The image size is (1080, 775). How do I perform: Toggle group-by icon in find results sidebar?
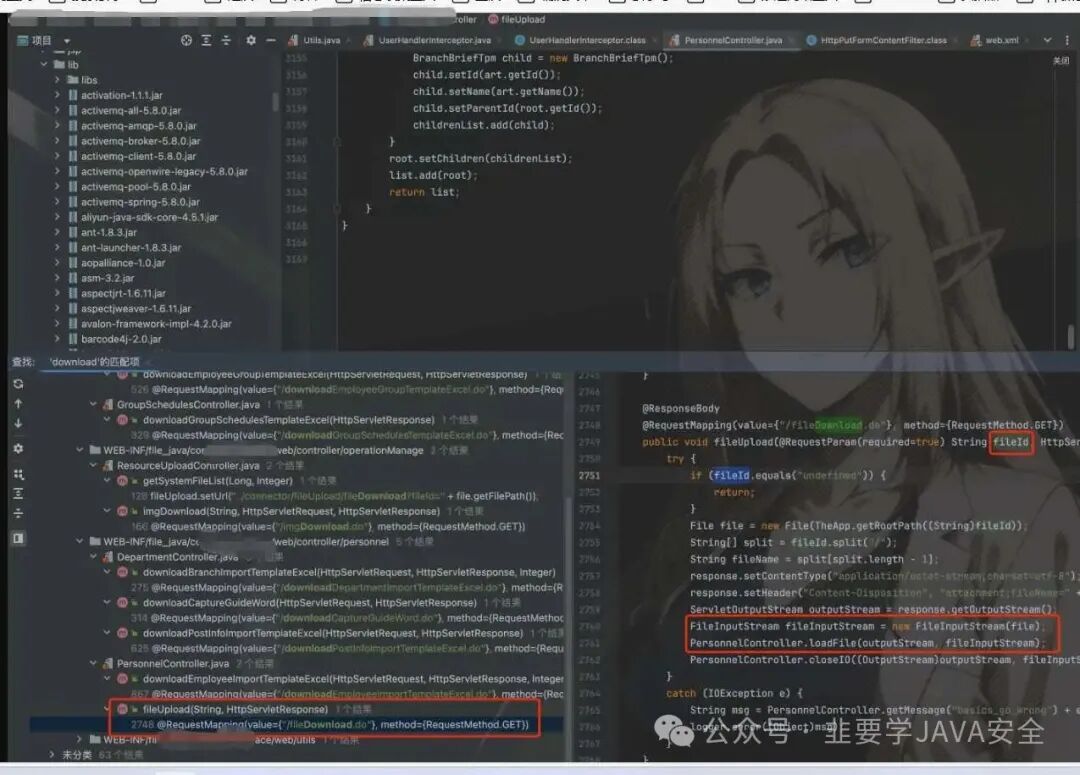tap(19, 474)
